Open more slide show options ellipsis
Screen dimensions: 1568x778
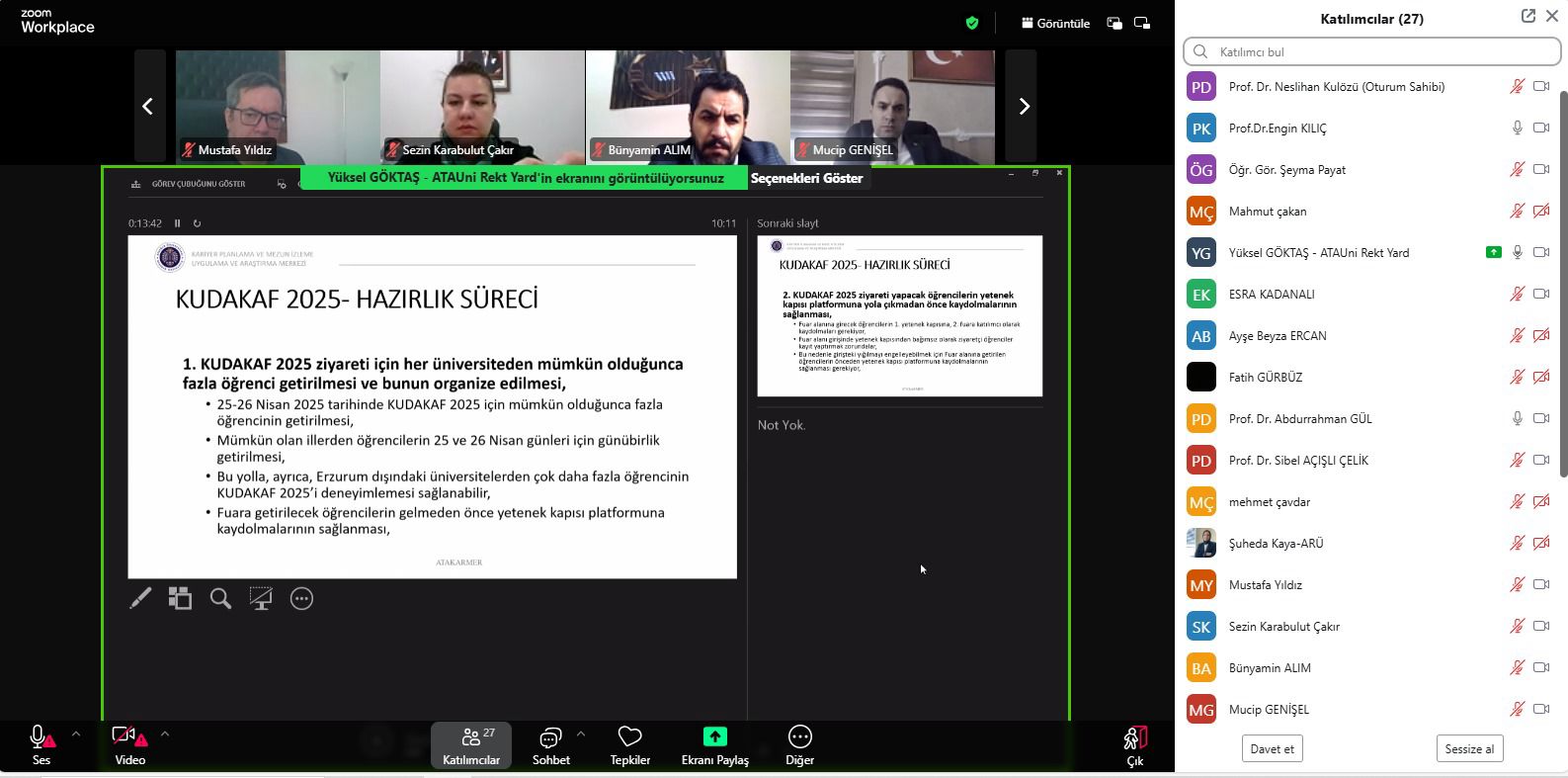coord(301,598)
